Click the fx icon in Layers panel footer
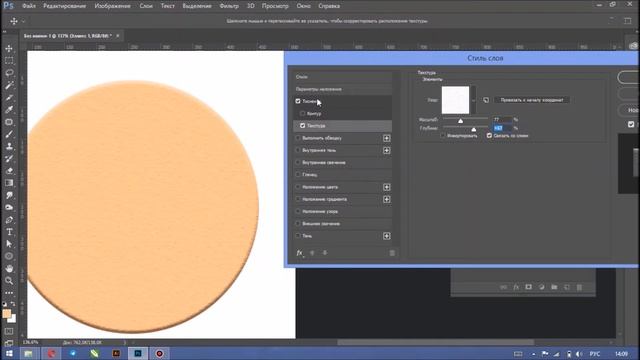 516,287
